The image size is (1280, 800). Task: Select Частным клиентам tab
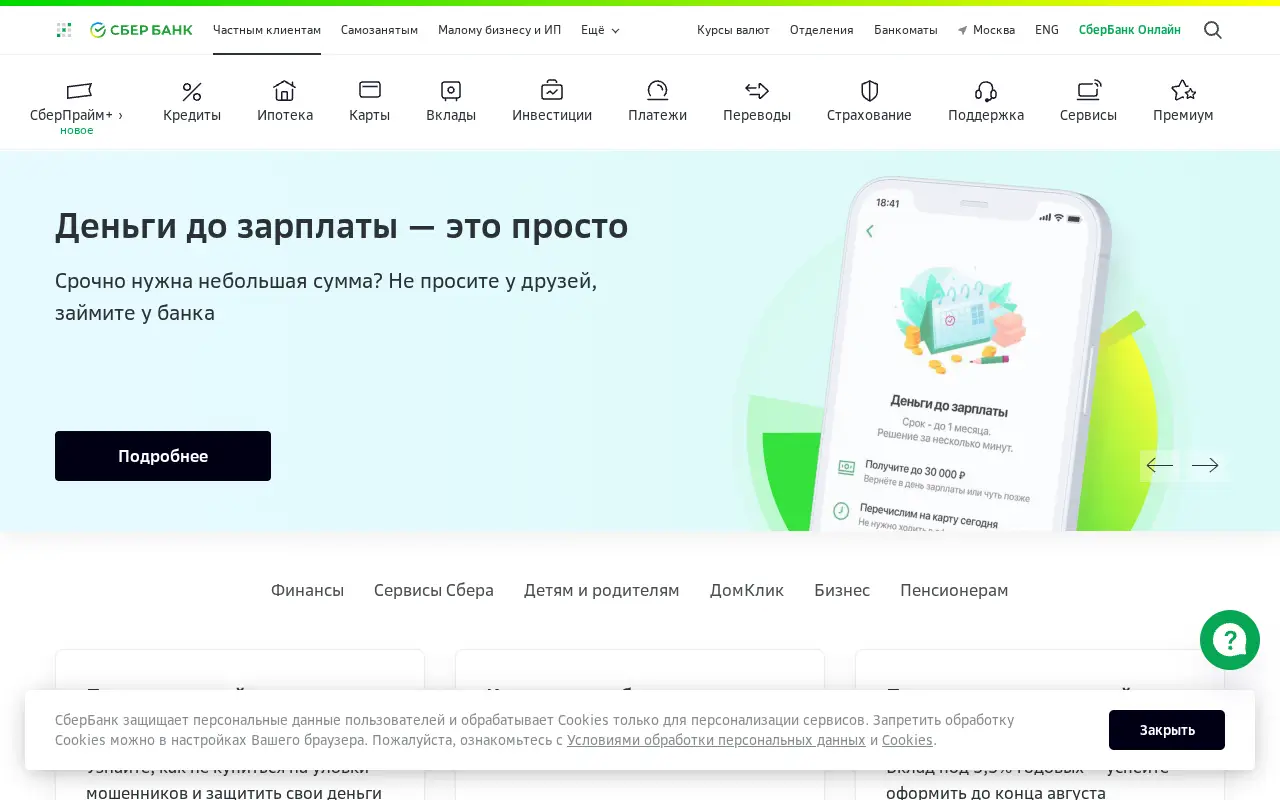click(x=267, y=30)
